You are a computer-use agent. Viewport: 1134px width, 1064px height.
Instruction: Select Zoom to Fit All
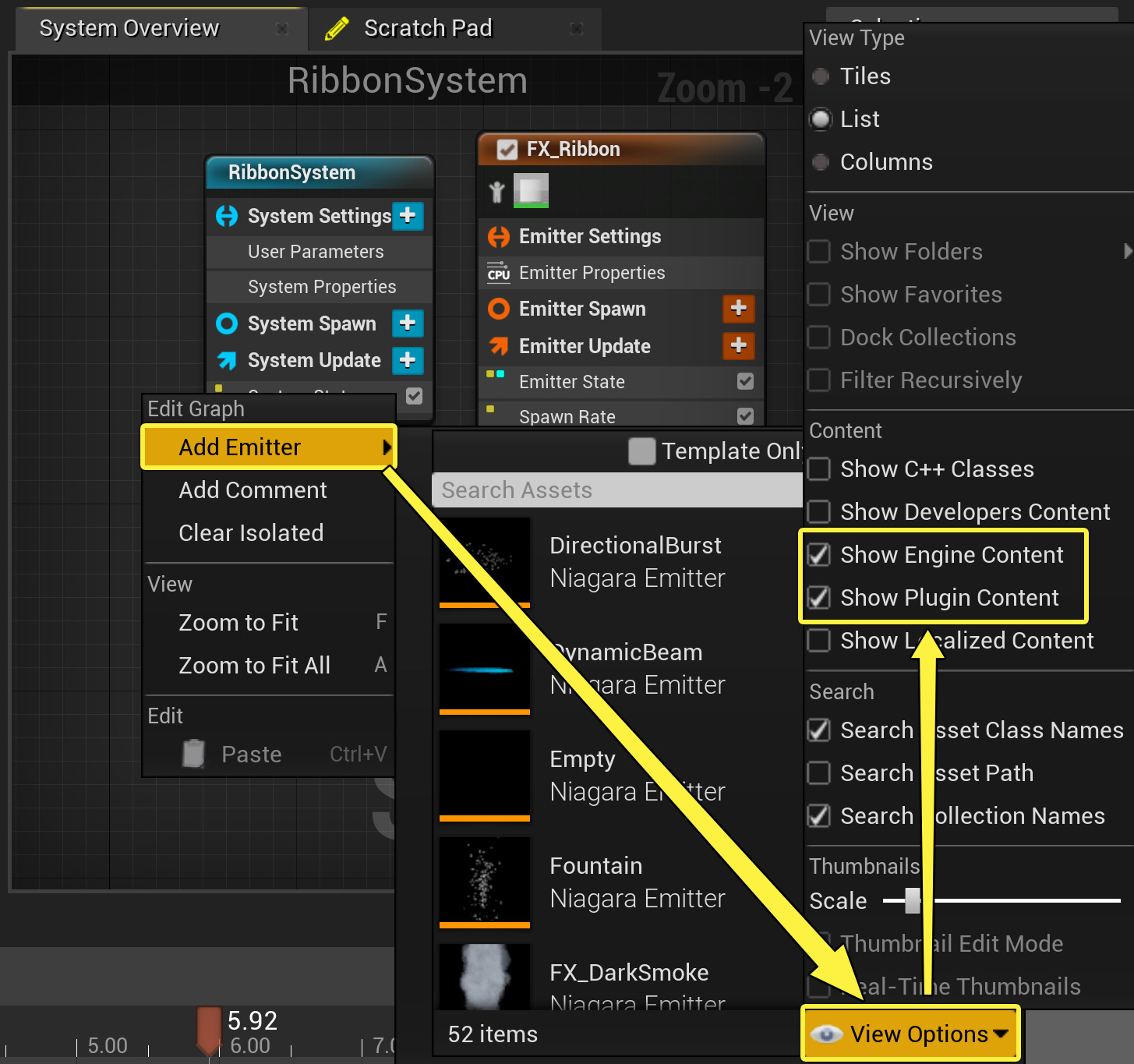255,665
